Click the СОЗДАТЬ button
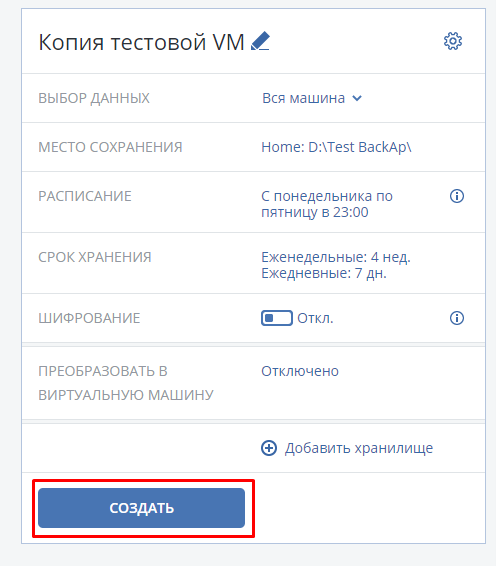Image resolution: width=496 pixels, height=566 pixels. click(142, 508)
